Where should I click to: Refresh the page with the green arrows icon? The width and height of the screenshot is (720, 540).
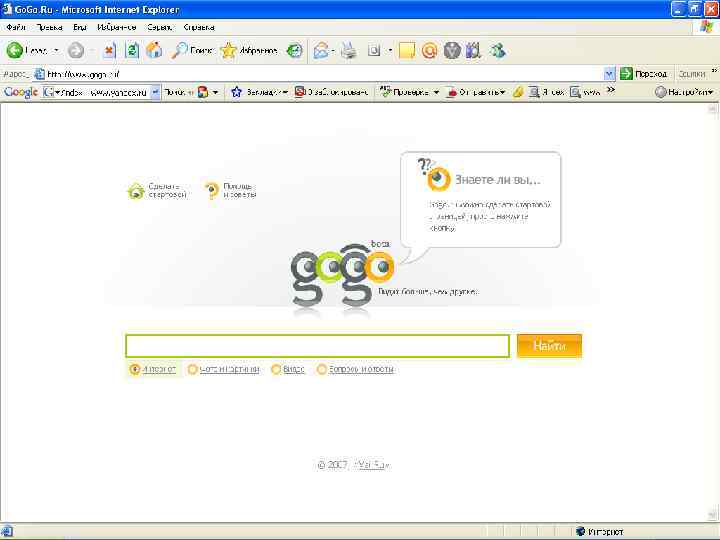[132, 51]
